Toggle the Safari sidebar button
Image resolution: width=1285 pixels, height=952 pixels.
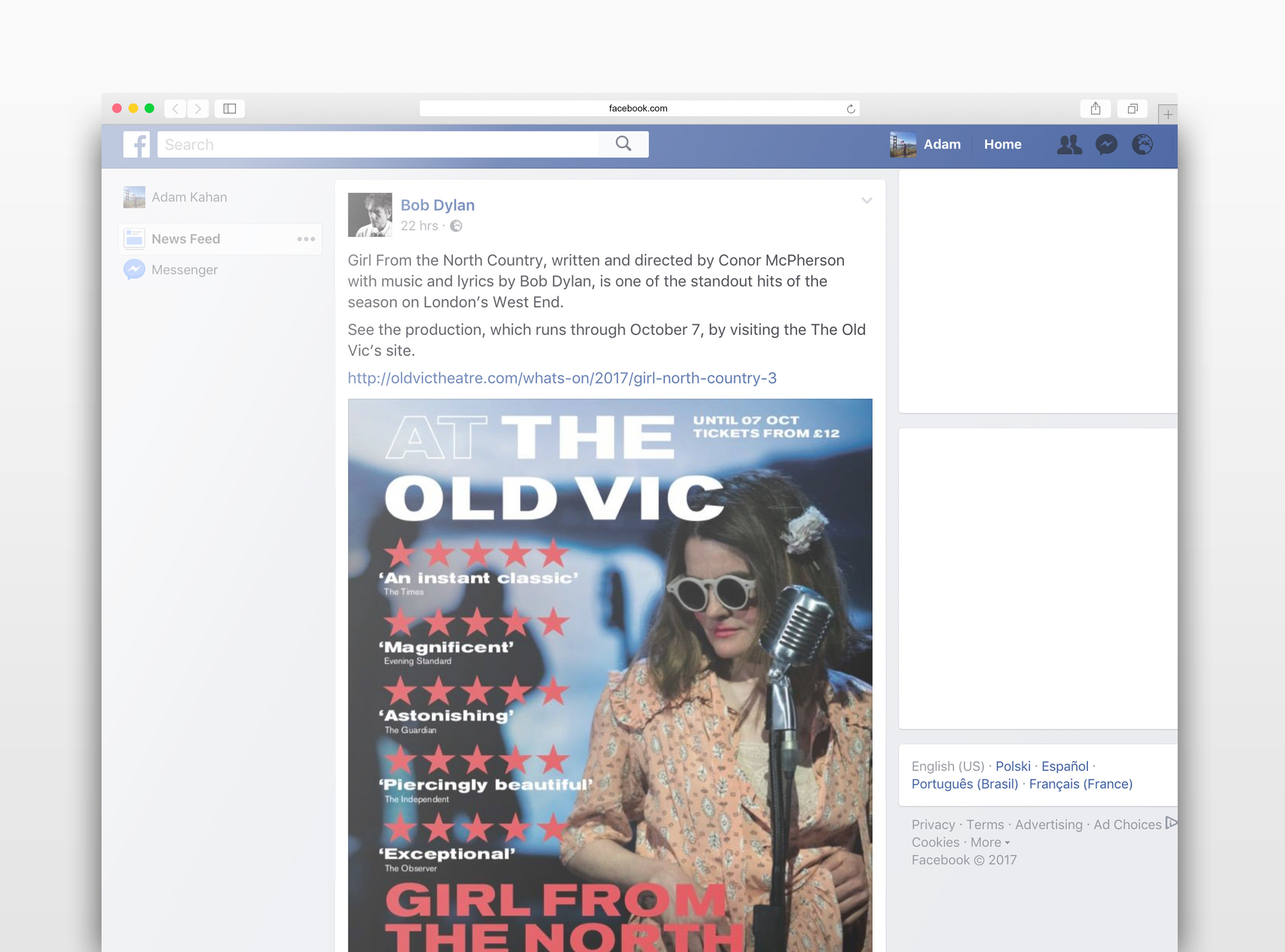[x=229, y=108]
